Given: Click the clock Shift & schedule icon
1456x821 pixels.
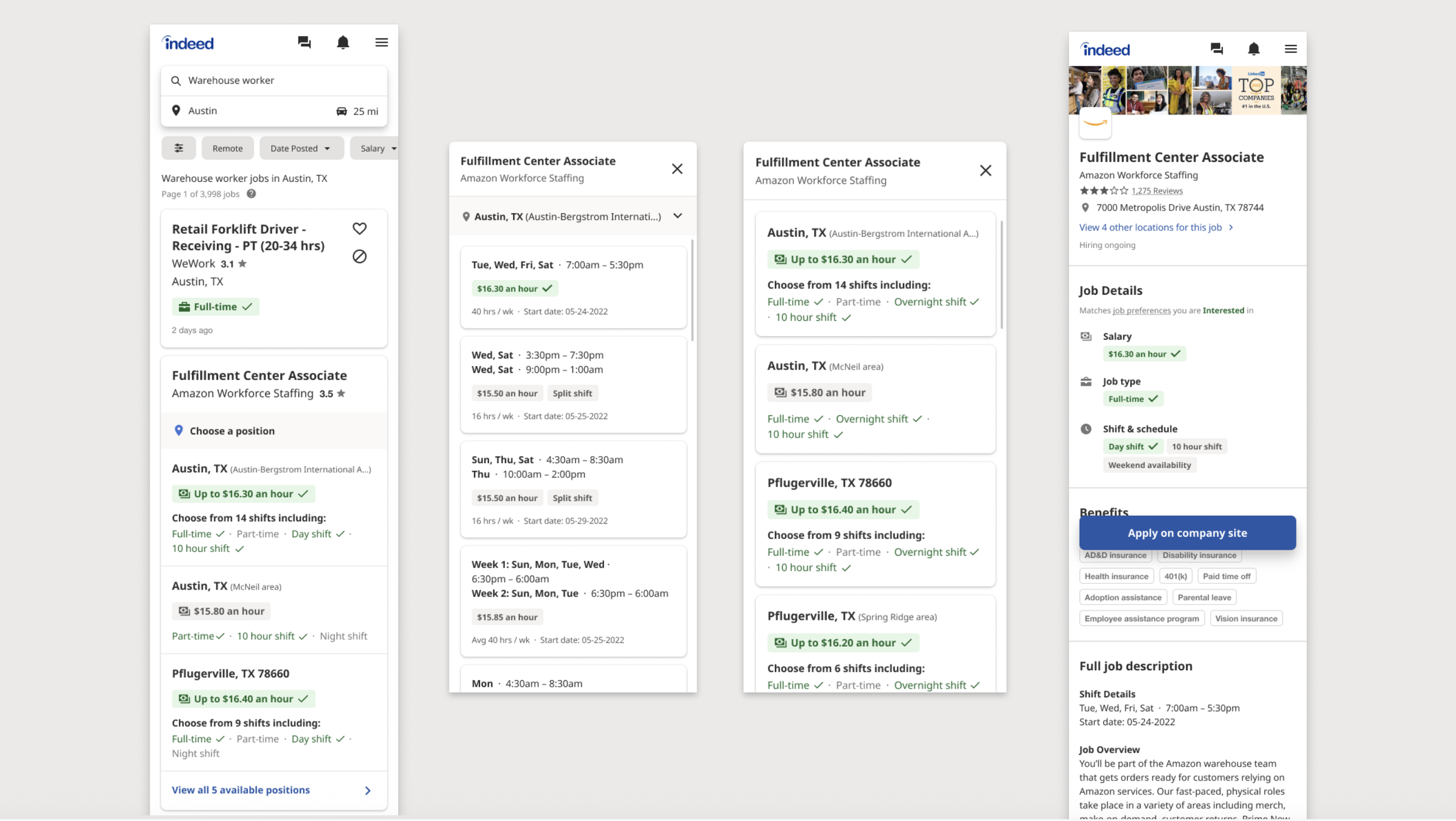Looking at the screenshot, I should (x=1086, y=429).
